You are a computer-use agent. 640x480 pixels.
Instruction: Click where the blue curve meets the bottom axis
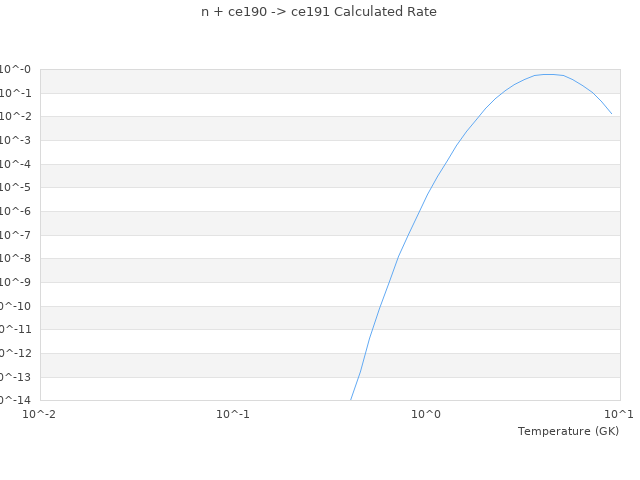(x=351, y=400)
